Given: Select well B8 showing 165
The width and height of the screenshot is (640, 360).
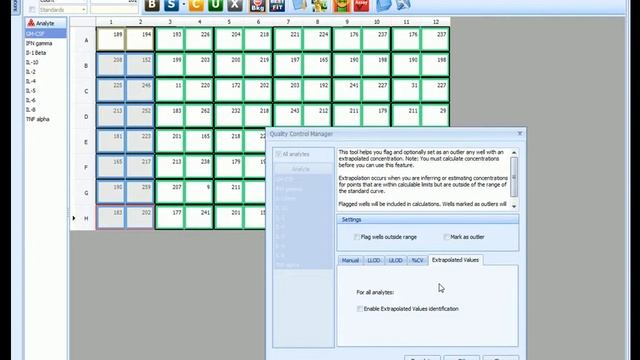Looking at the screenshot, I should pos(317,65).
